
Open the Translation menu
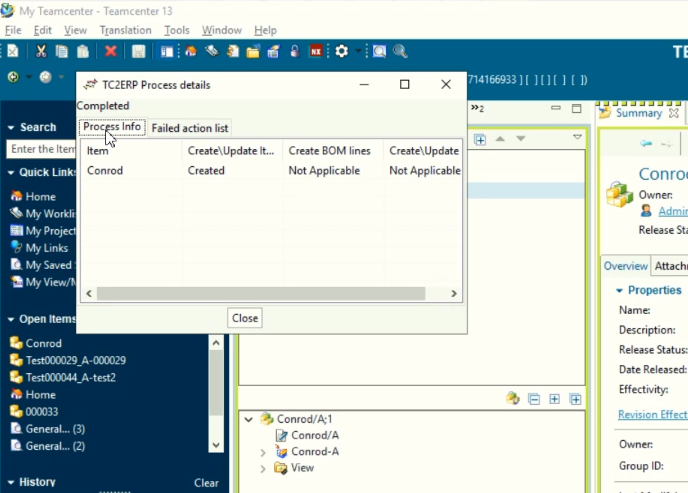point(125,30)
